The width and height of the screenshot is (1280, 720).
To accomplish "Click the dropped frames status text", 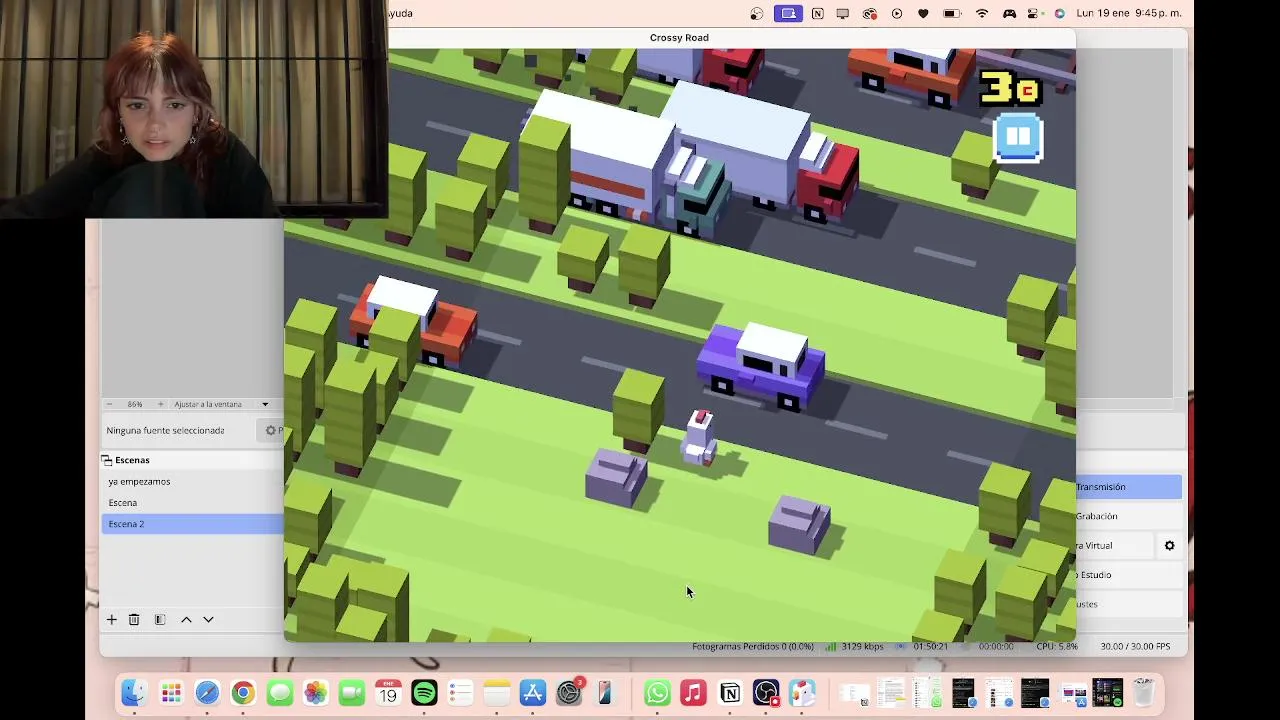I will [x=753, y=647].
